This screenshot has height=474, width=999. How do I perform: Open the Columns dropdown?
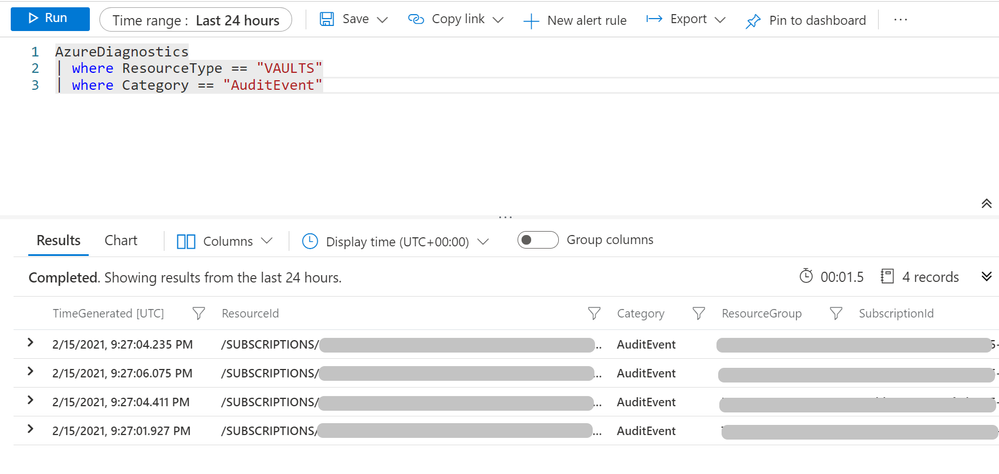[x=225, y=241]
